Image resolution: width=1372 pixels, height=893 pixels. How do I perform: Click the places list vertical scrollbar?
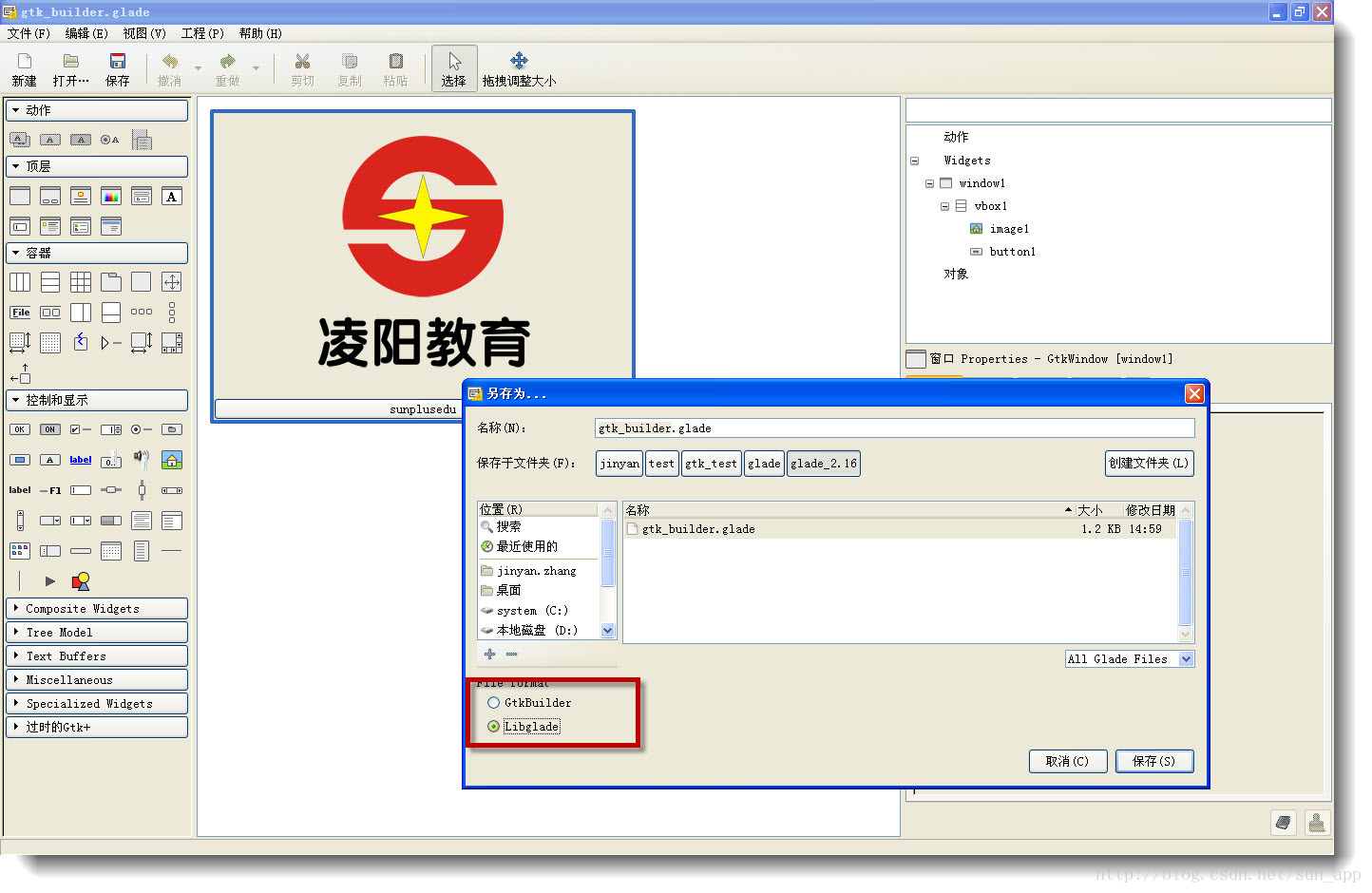click(608, 570)
